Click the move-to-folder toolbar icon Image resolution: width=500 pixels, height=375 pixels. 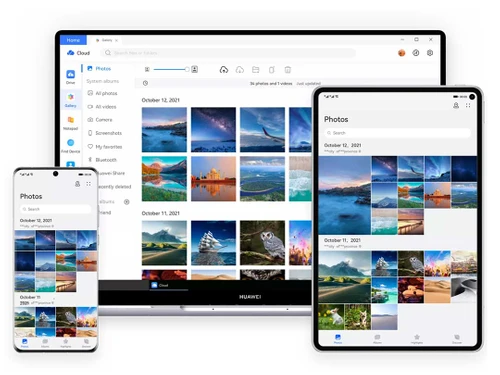coord(256,70)
